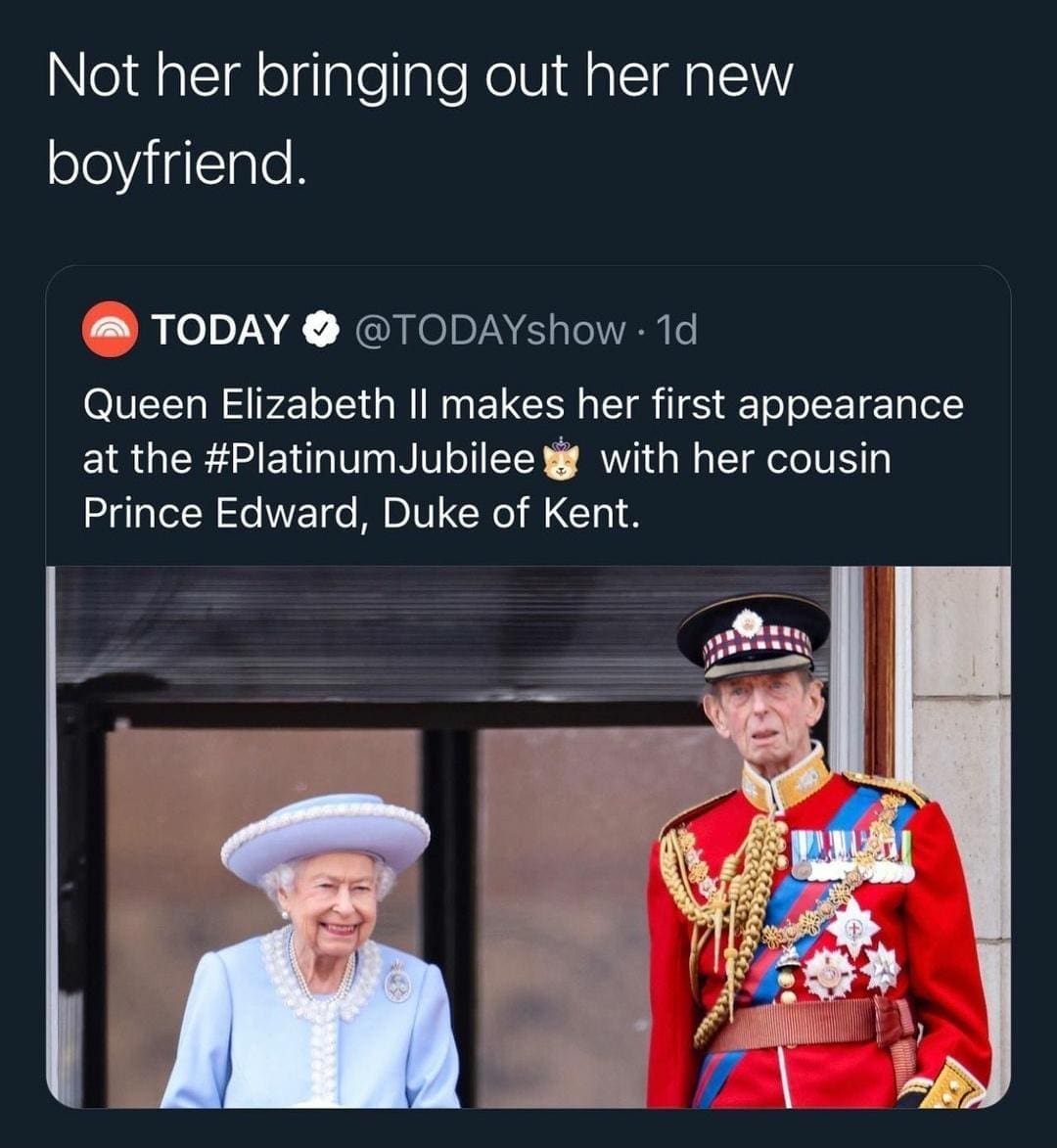
Task: Click the corgi crown emoji
Action: pos(562,459)
